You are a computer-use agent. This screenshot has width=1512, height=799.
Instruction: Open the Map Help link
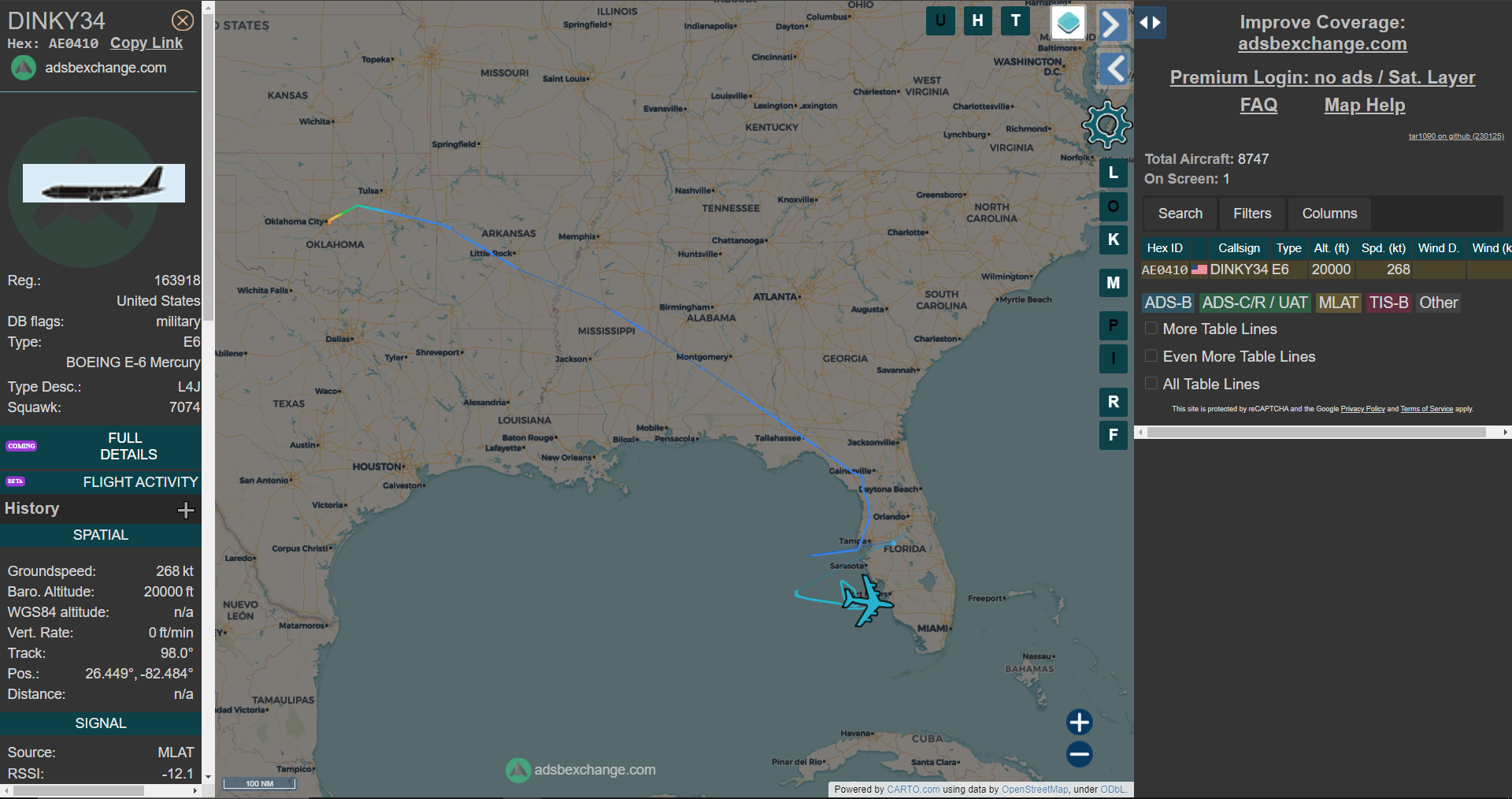[x=1365, y=105]
